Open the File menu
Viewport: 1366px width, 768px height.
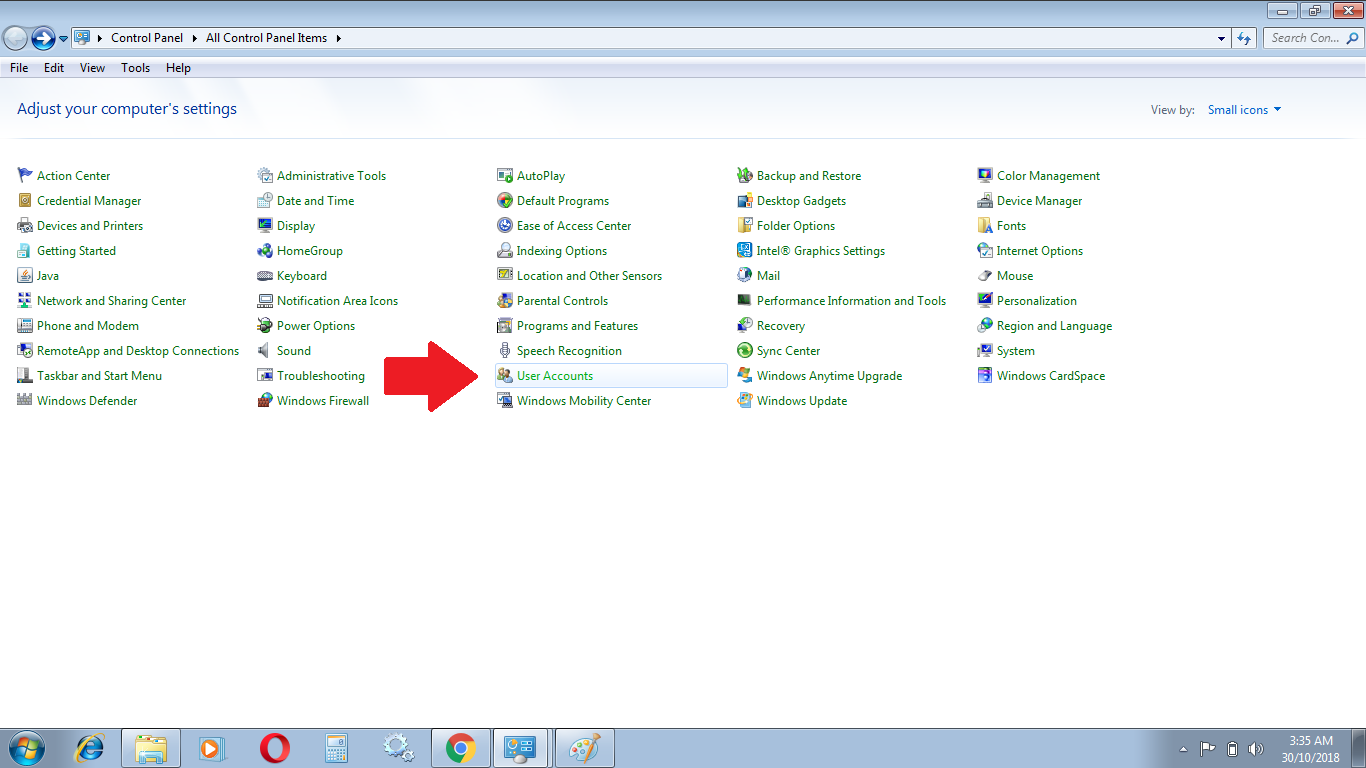tap(19, 68)
